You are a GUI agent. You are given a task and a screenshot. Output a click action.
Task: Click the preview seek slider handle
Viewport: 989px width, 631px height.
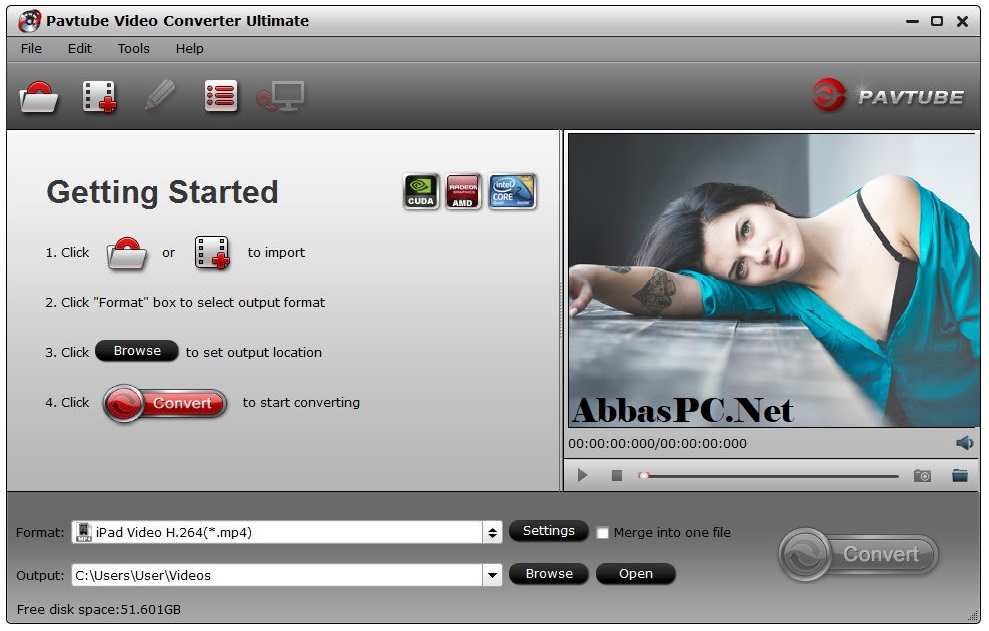coord(643,475)
